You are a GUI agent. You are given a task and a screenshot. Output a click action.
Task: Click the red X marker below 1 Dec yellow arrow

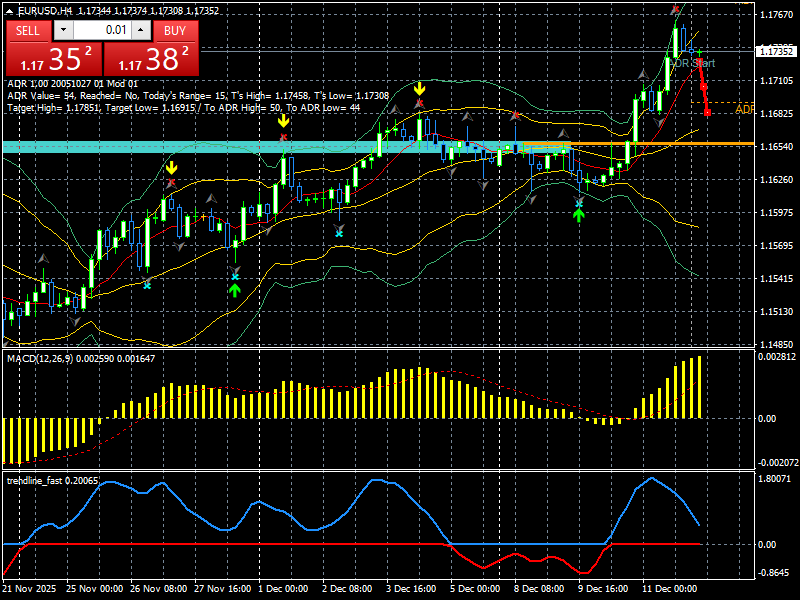click(x=283, y=137)
